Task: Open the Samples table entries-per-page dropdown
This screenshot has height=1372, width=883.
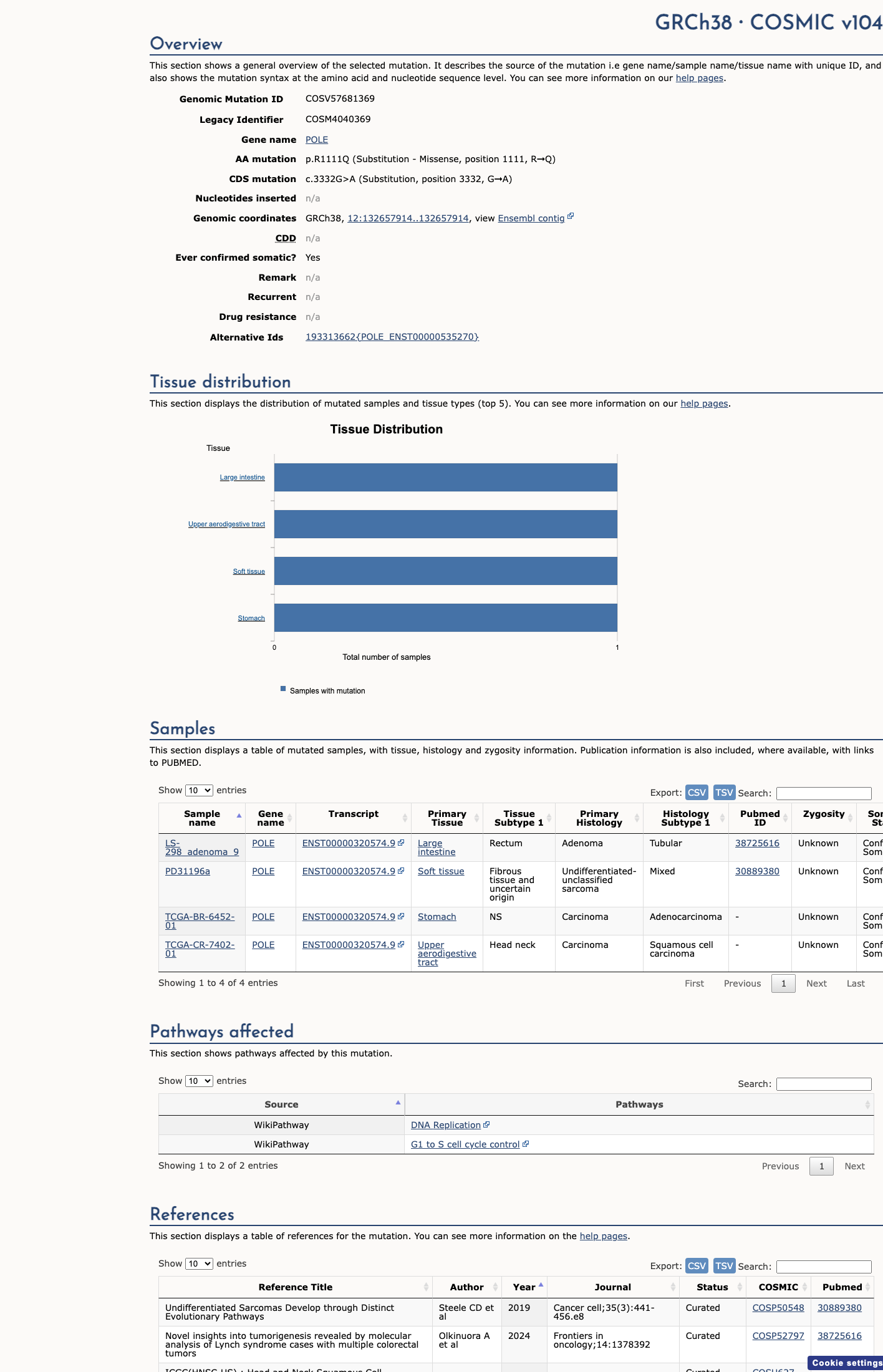Action: pos(199,790)
